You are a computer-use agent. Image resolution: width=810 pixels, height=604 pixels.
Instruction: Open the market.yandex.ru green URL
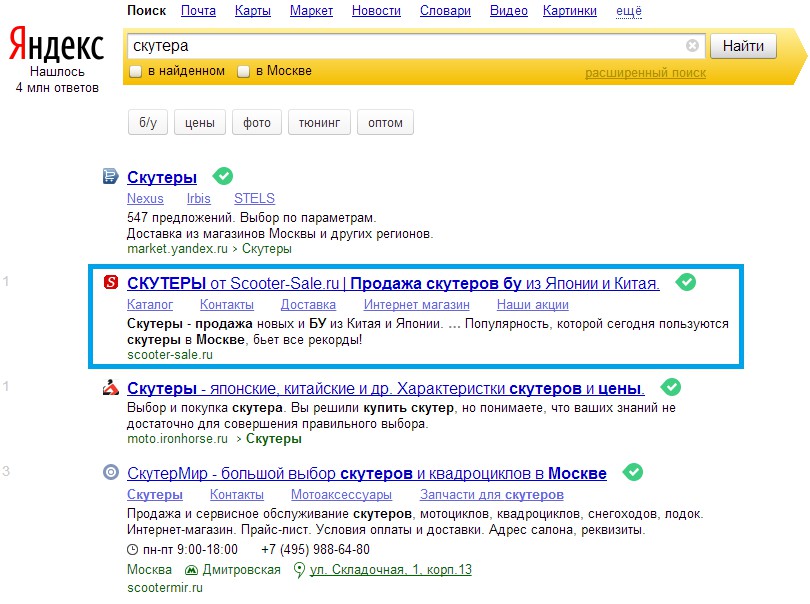point(177,249)
